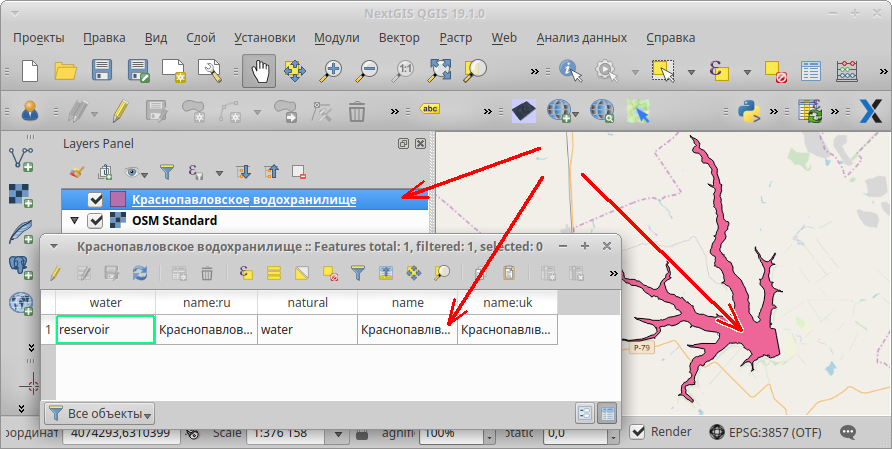Click Add PostGIS Layers elephant icon
Screen dimensions: 892x449
[x=21, y=267]
